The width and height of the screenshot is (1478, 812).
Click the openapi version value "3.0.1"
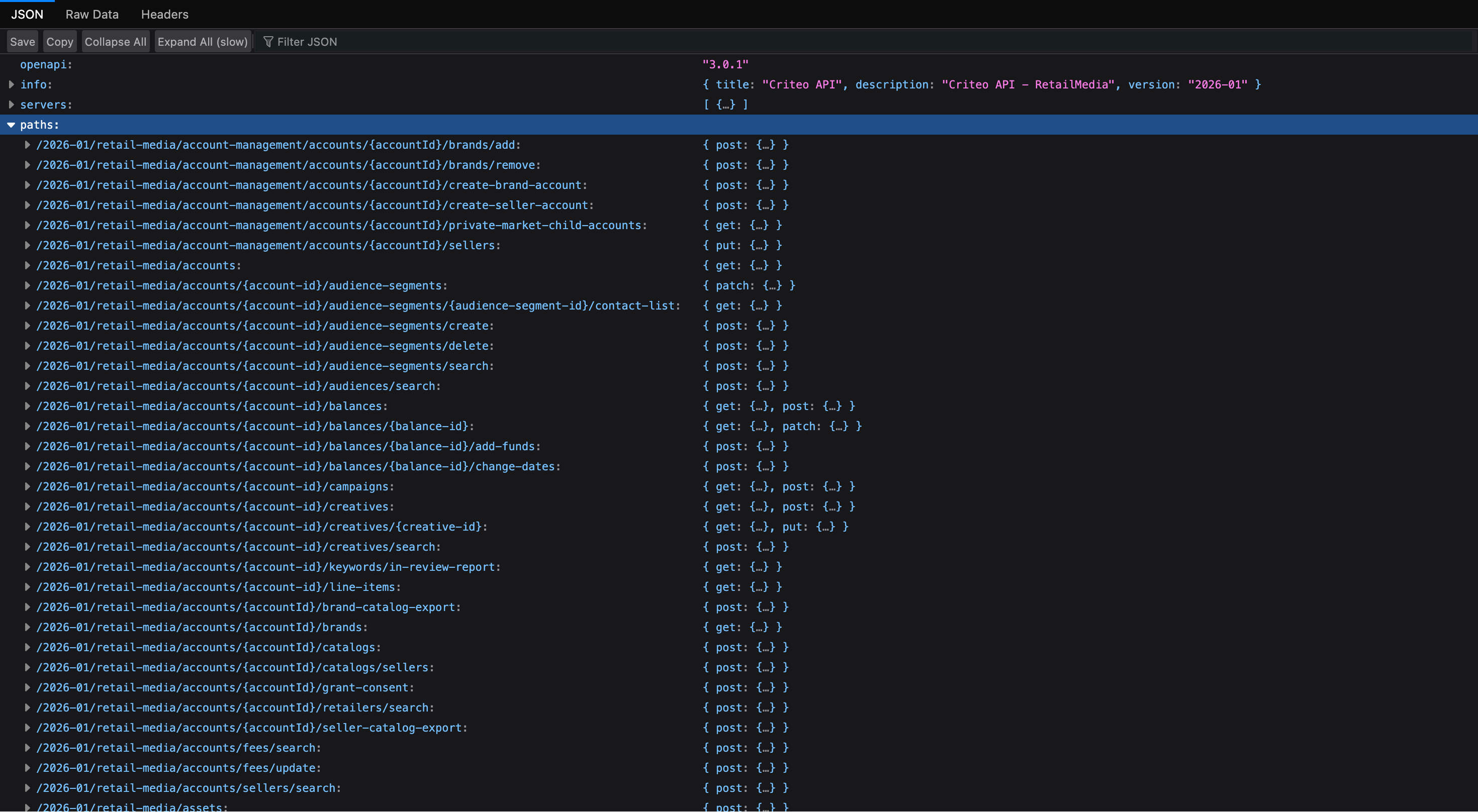[725, 65]
